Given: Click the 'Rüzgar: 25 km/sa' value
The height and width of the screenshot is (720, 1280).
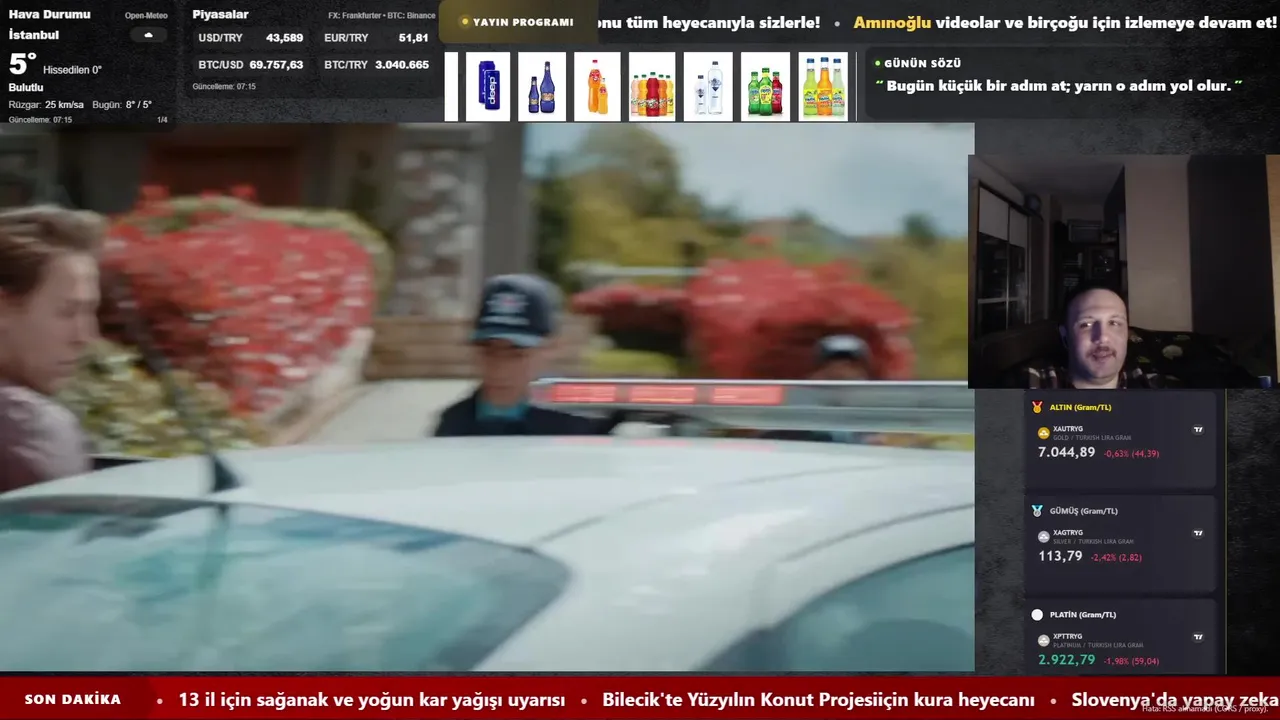Looking at the screenshot, I should pos(46,105).
